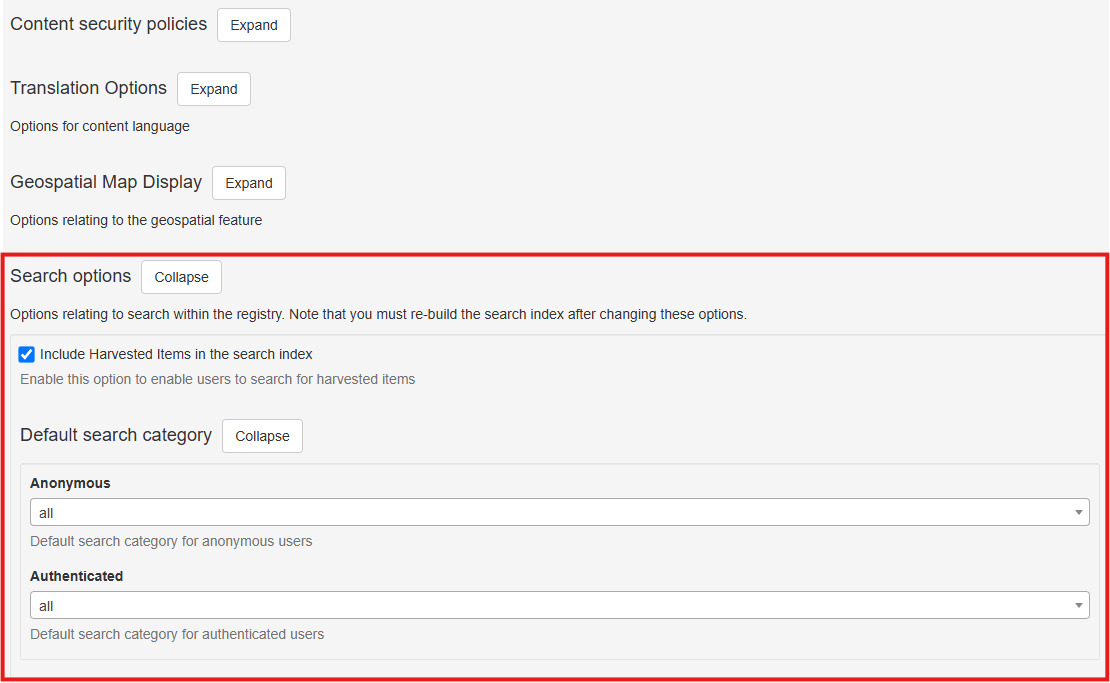This screenshot has width=1110, height=683.
Task: Collapse the Search options section
Action: click(x=181, y=277)
